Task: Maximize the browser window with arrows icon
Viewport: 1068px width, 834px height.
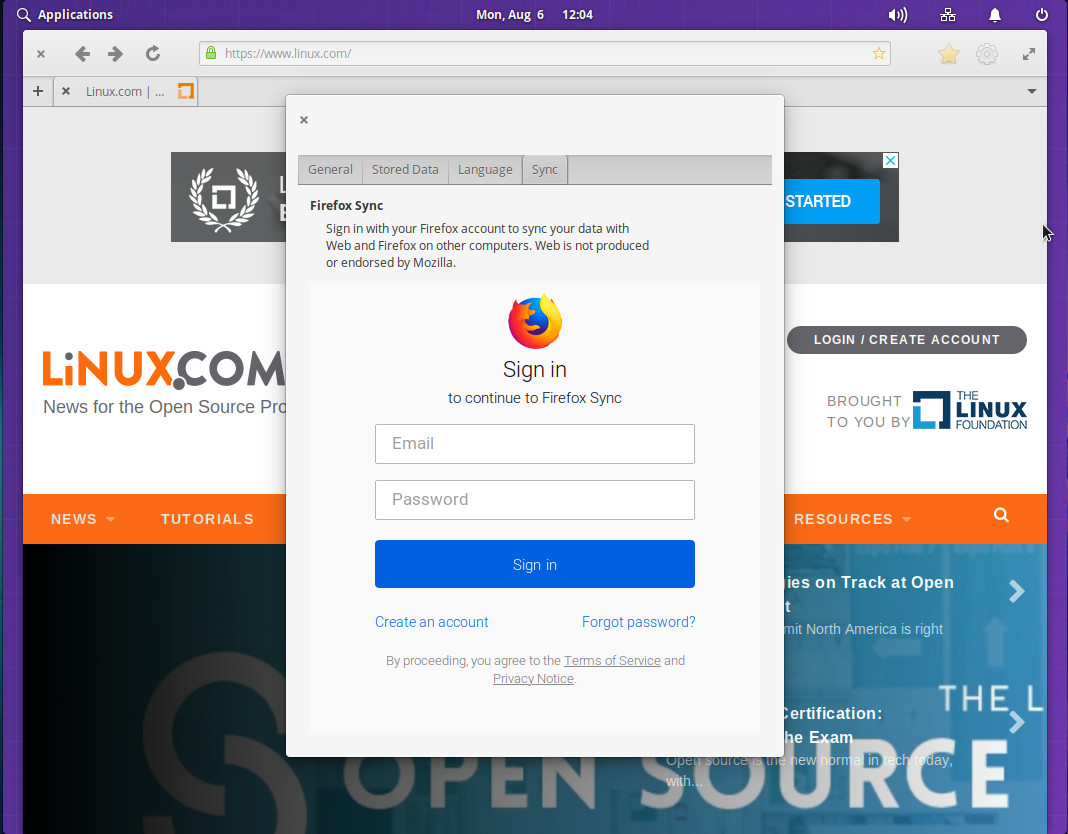Action: [x=1029, y=54]
